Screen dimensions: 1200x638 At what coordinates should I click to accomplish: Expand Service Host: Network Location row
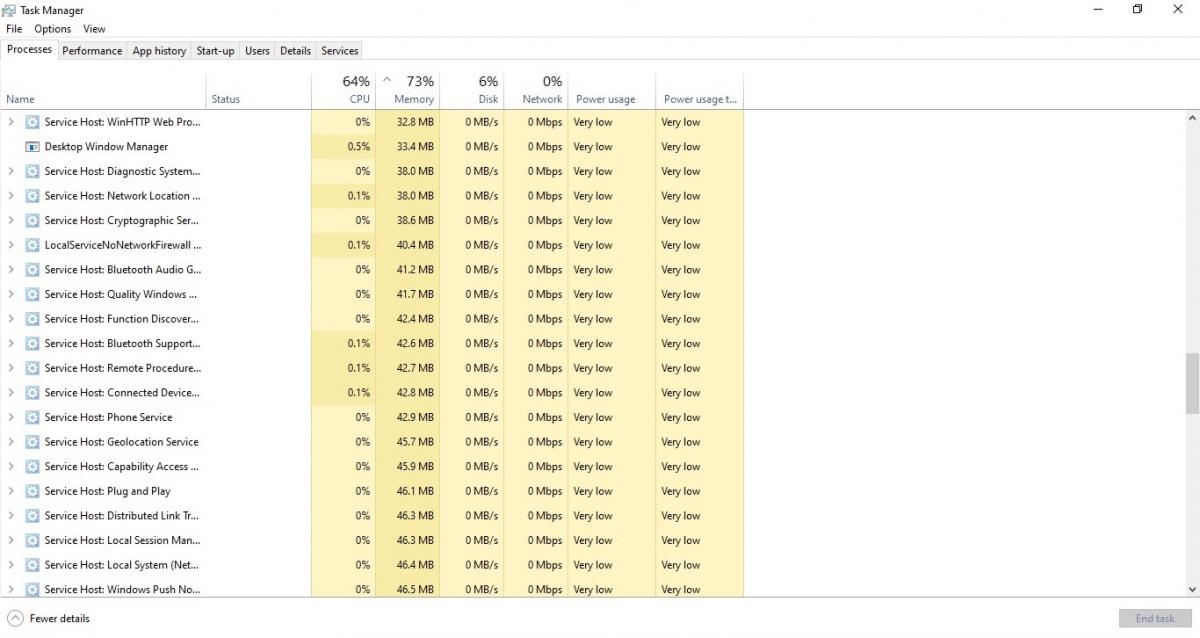point(11,196)
